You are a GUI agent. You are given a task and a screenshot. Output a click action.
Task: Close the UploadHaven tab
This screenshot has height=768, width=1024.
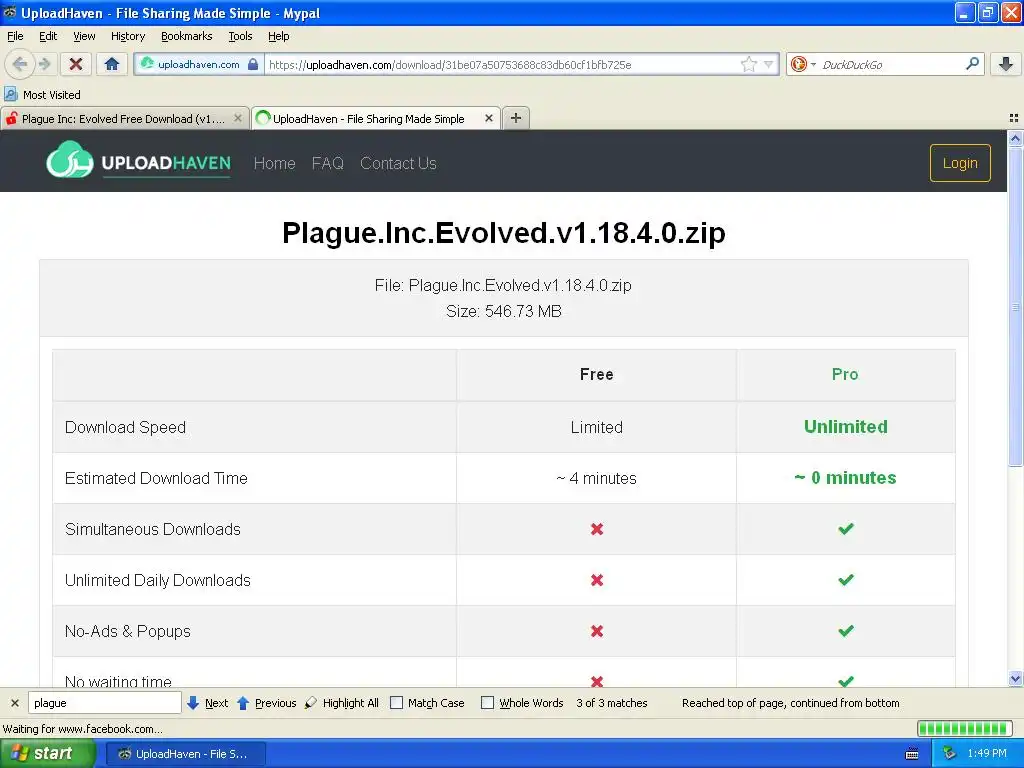click(488, 118)
